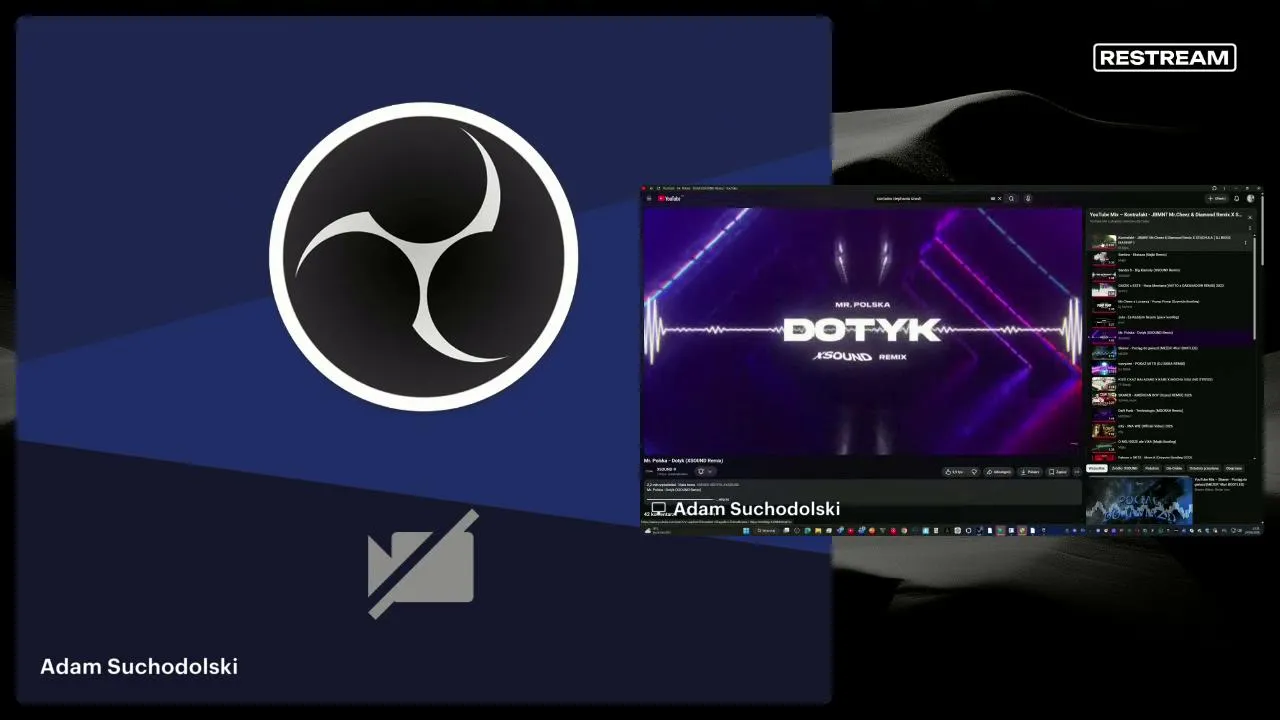This screenshot has height=720, width=1280.
Task: Click the OBS Studio logo
Action: click(423, 257)
